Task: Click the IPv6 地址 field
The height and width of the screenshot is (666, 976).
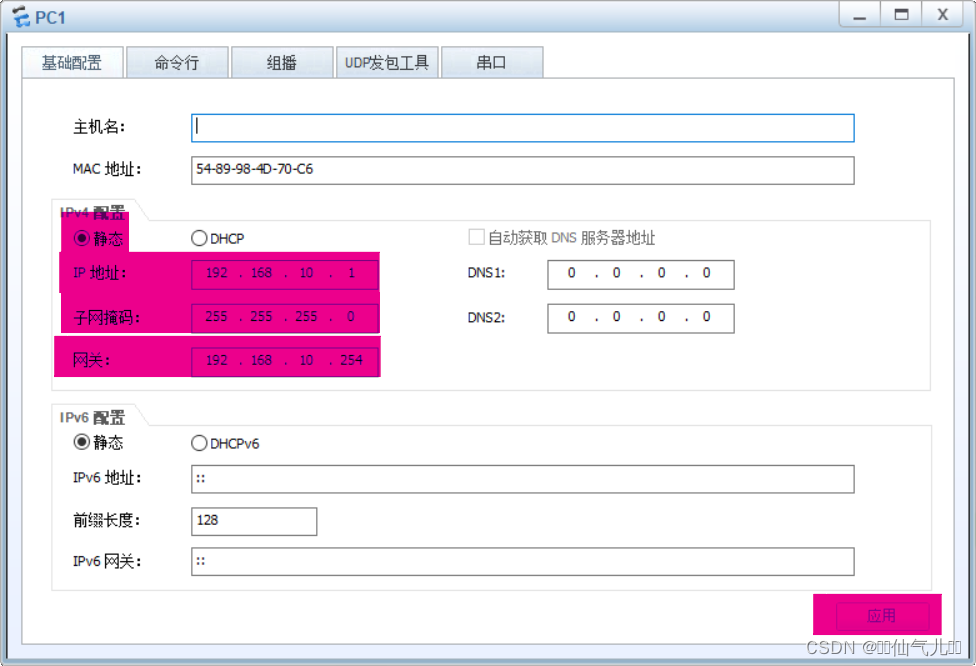Action: point(523,479)
